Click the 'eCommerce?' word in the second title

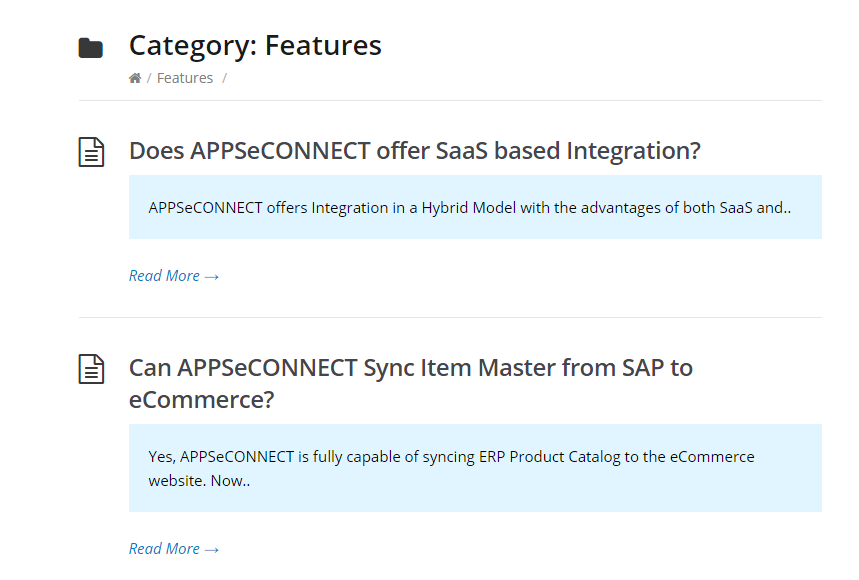click(202, 400)
